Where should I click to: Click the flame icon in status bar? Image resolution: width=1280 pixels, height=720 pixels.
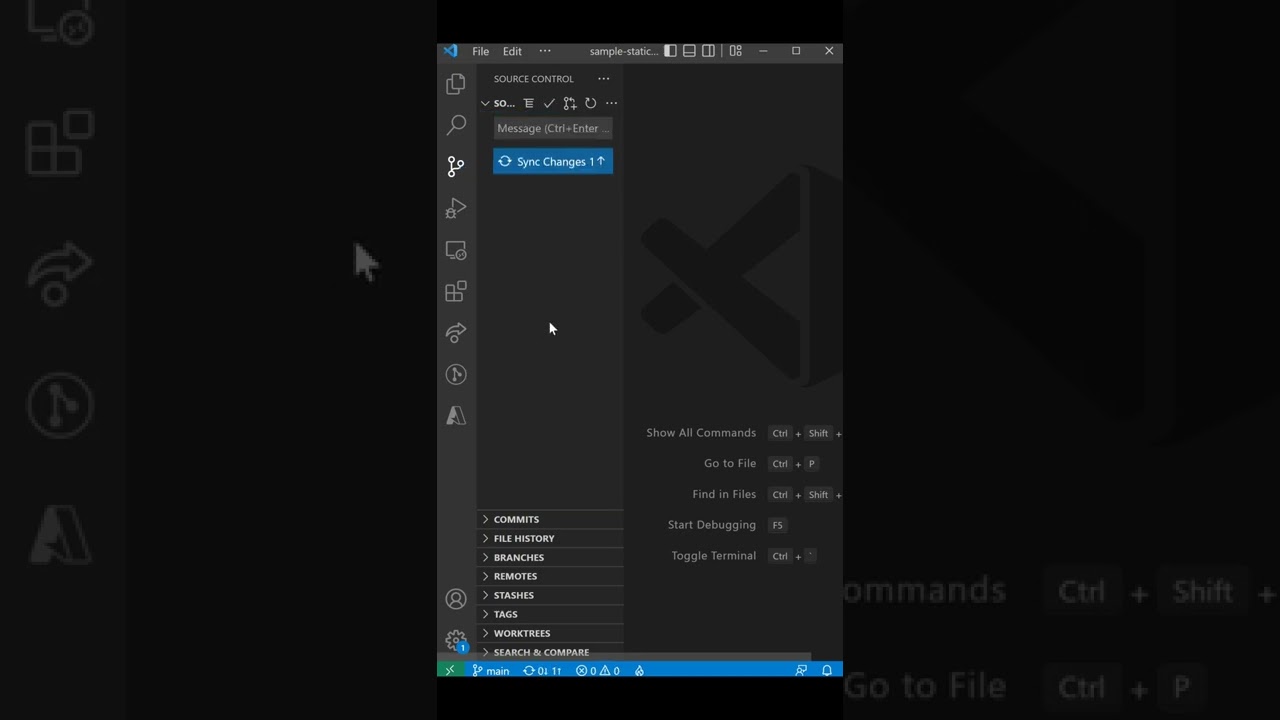tap(639, 670)
